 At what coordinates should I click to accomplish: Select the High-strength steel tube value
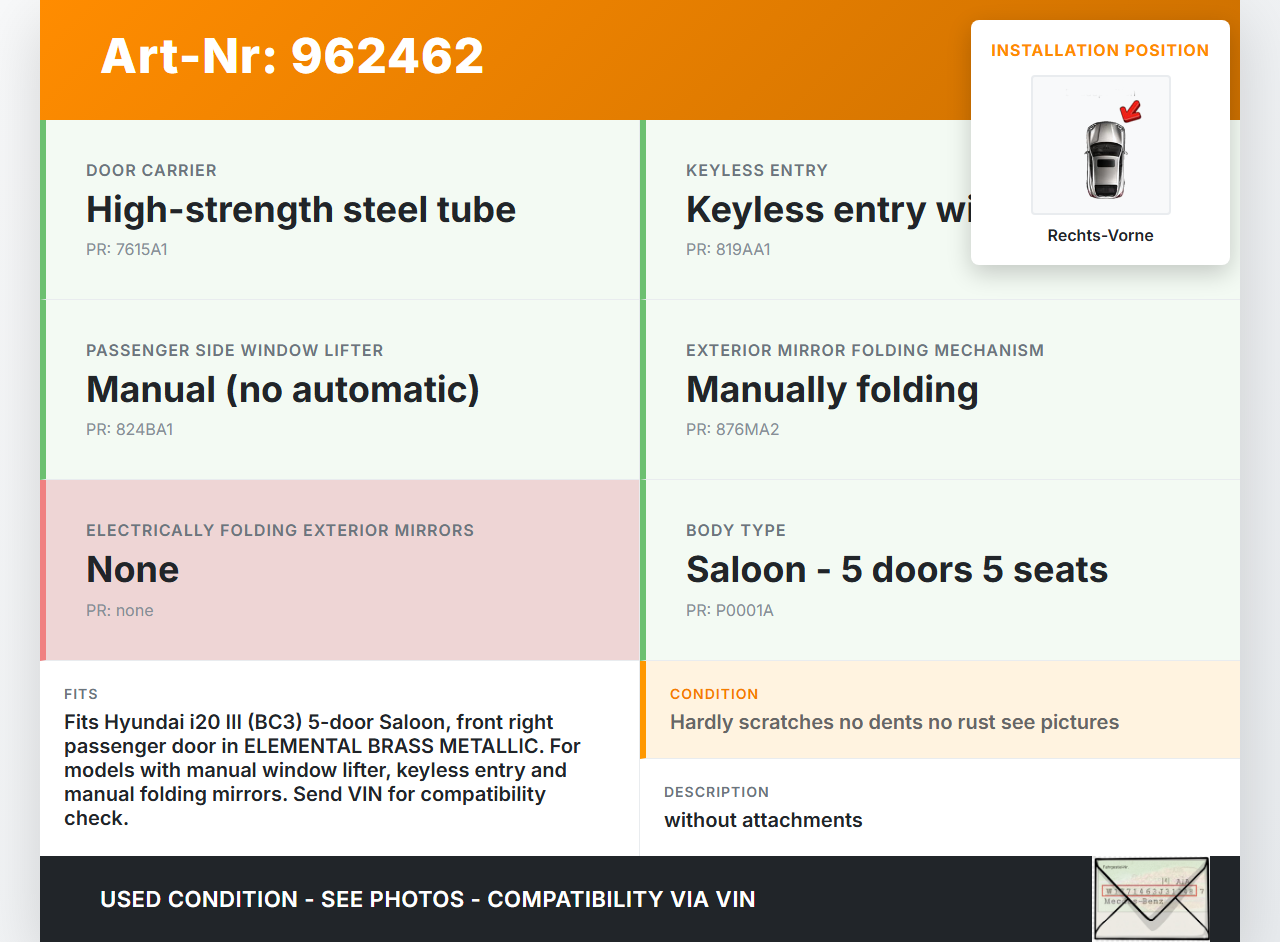(301, 209)
